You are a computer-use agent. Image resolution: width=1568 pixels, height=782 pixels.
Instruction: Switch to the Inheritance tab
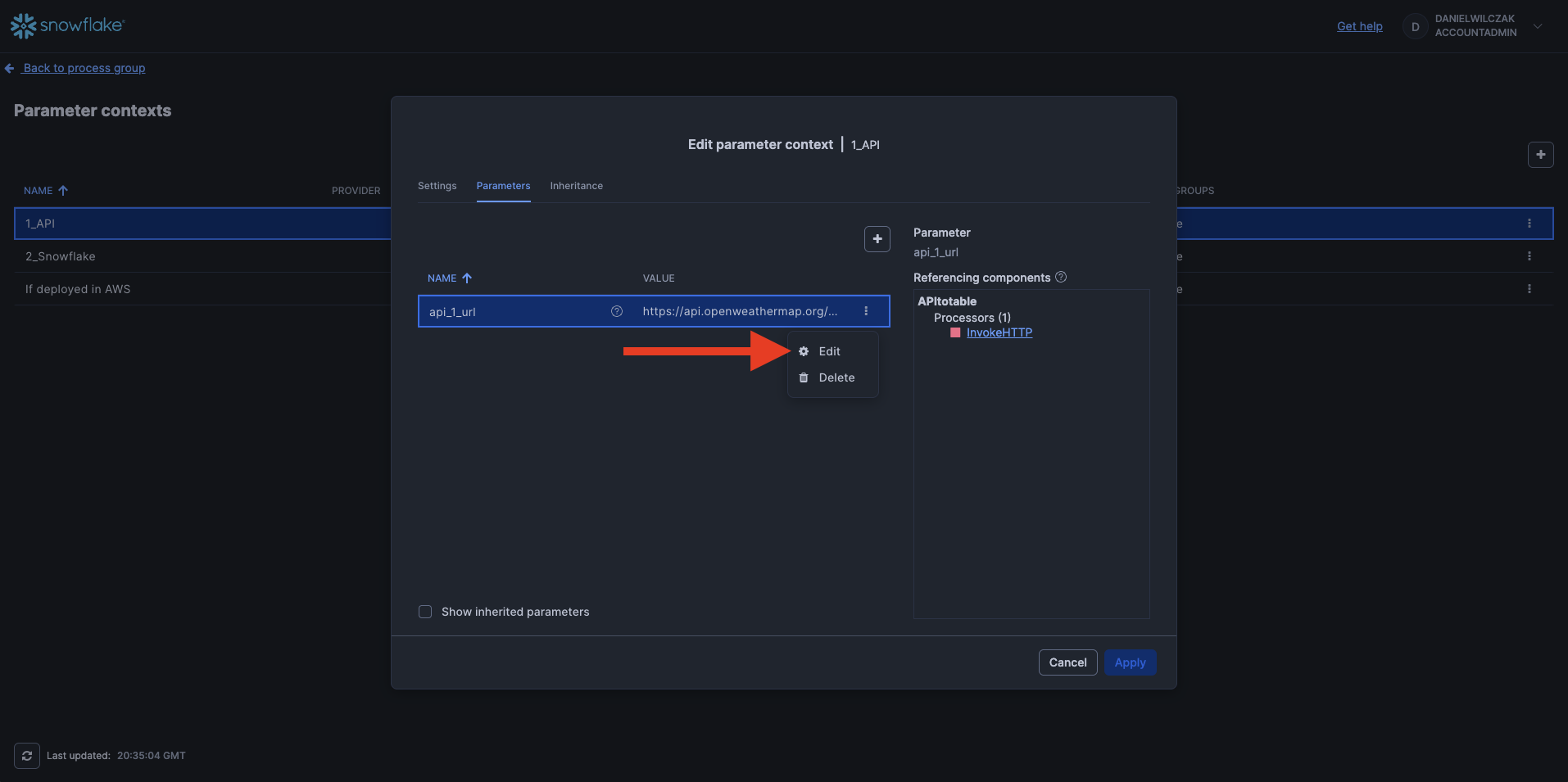pyautogui.click(x=576, y=186)
